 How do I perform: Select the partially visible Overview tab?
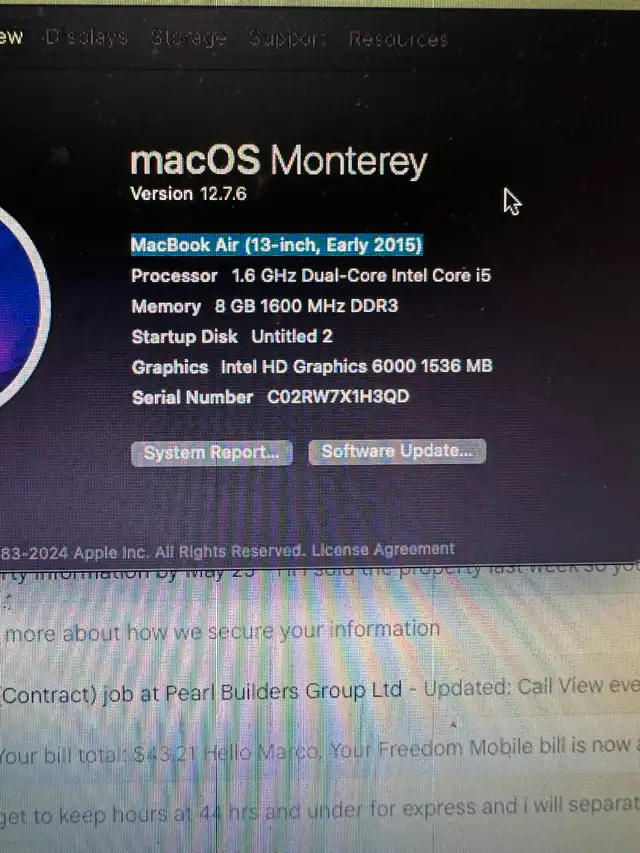coord(11,37)
